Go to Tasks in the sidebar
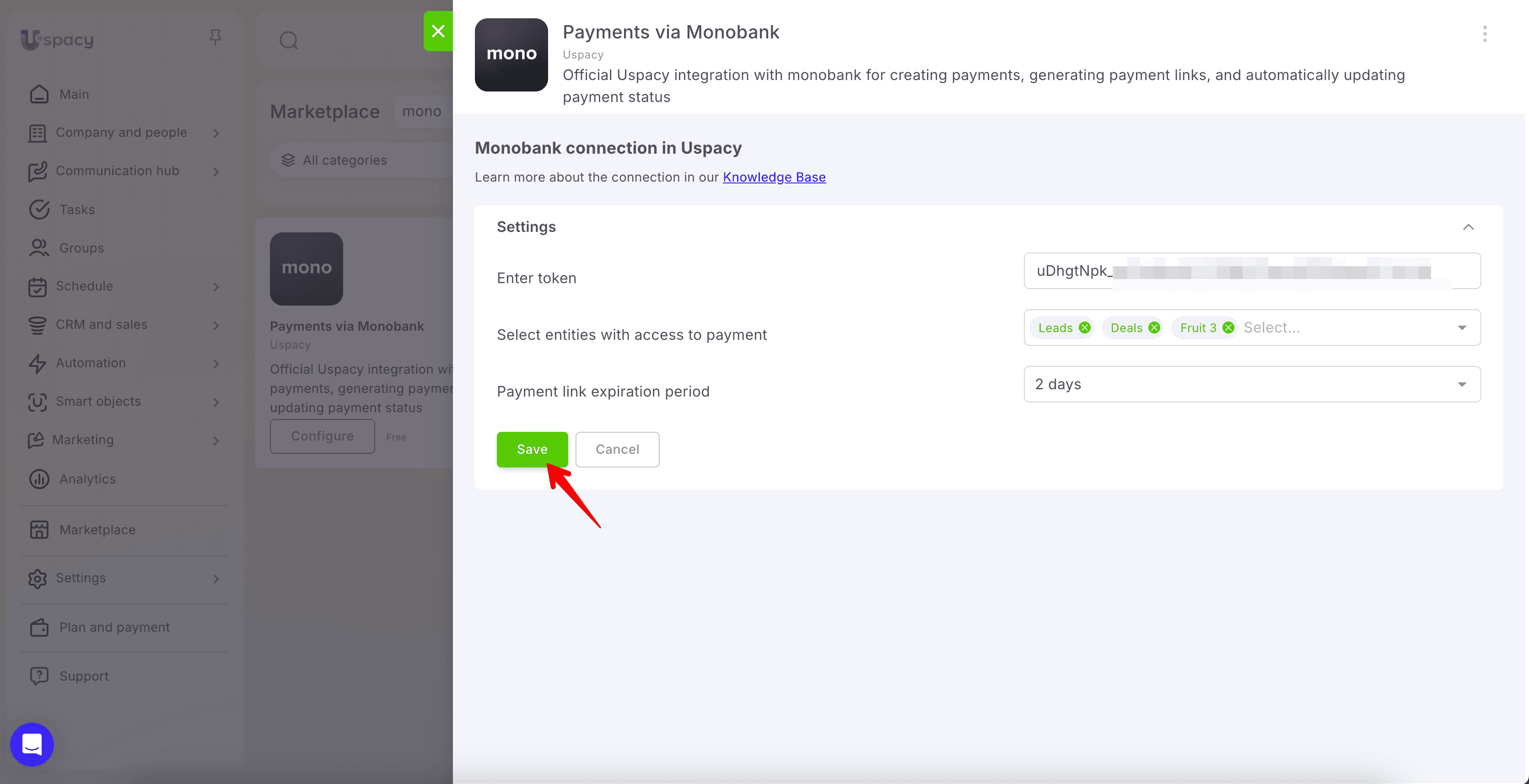This screenshot has height=784, width=1529. [x=77, y=209]
